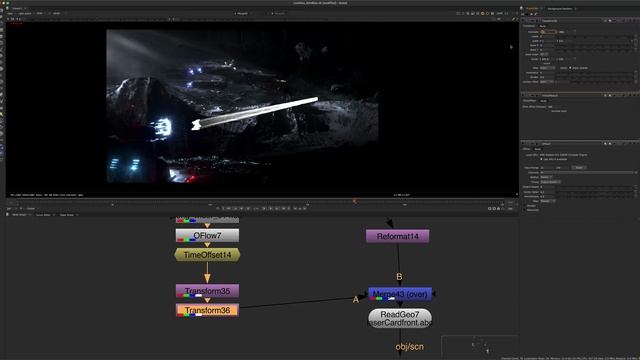Select the TimeOffset14 node
The width and height of the screenshot is (640, 360).
[x=207, y=255]
